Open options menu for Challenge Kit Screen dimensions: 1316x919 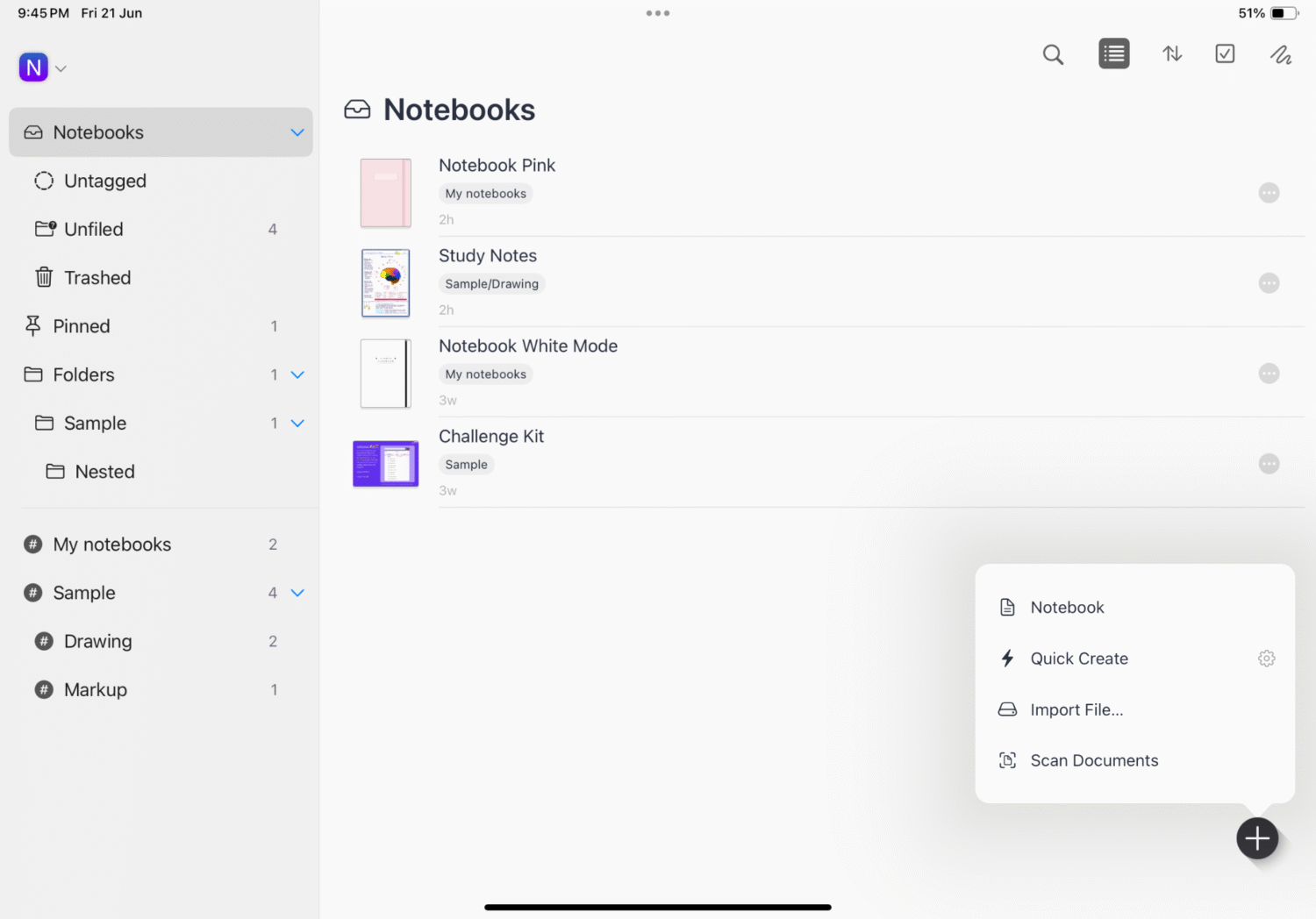(x=1269, y=463)
